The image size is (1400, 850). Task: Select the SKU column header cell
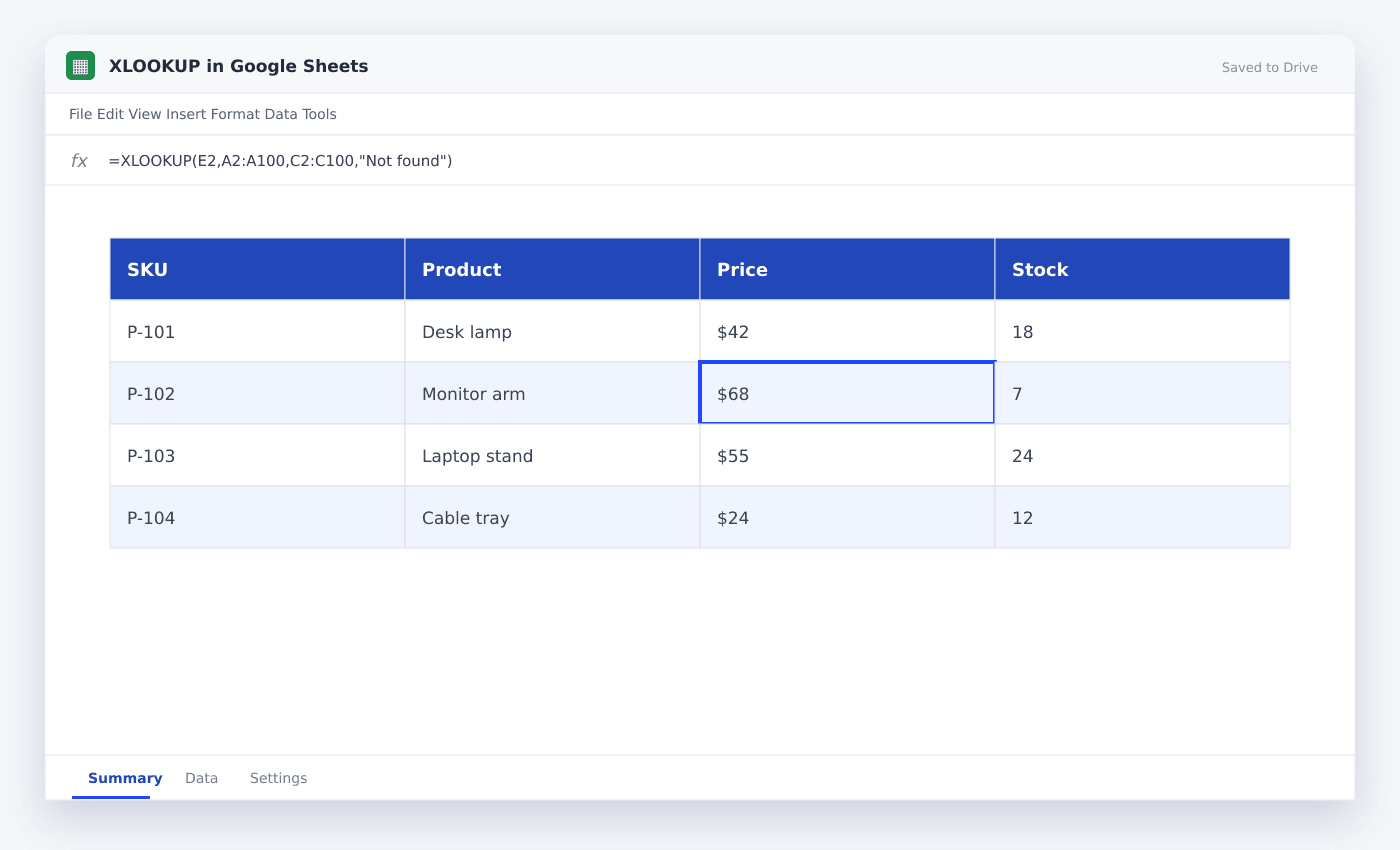(x=257, y=269)
